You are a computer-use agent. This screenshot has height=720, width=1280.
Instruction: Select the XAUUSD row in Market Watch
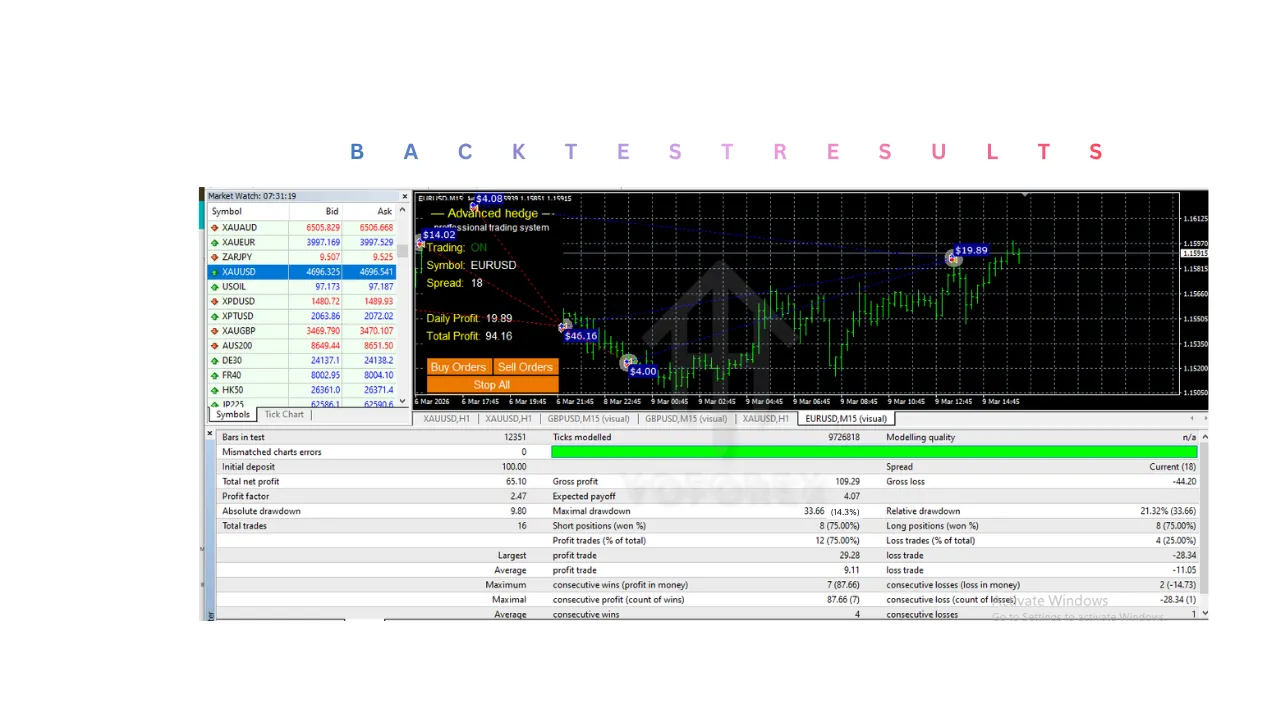pyautogui.click(x=302, y=272)
